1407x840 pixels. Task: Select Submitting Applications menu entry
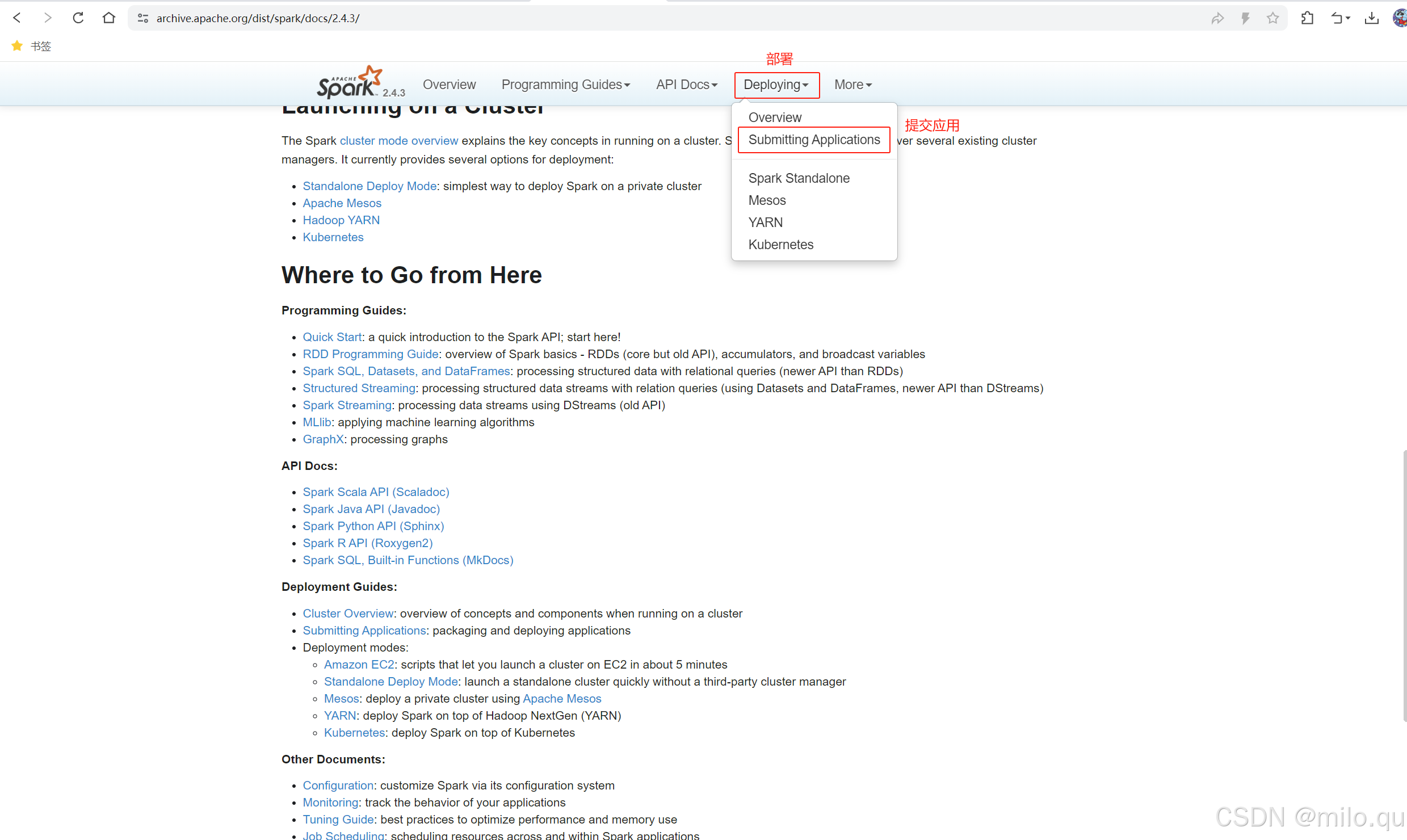pyautogui.click(x=813, y=140)
